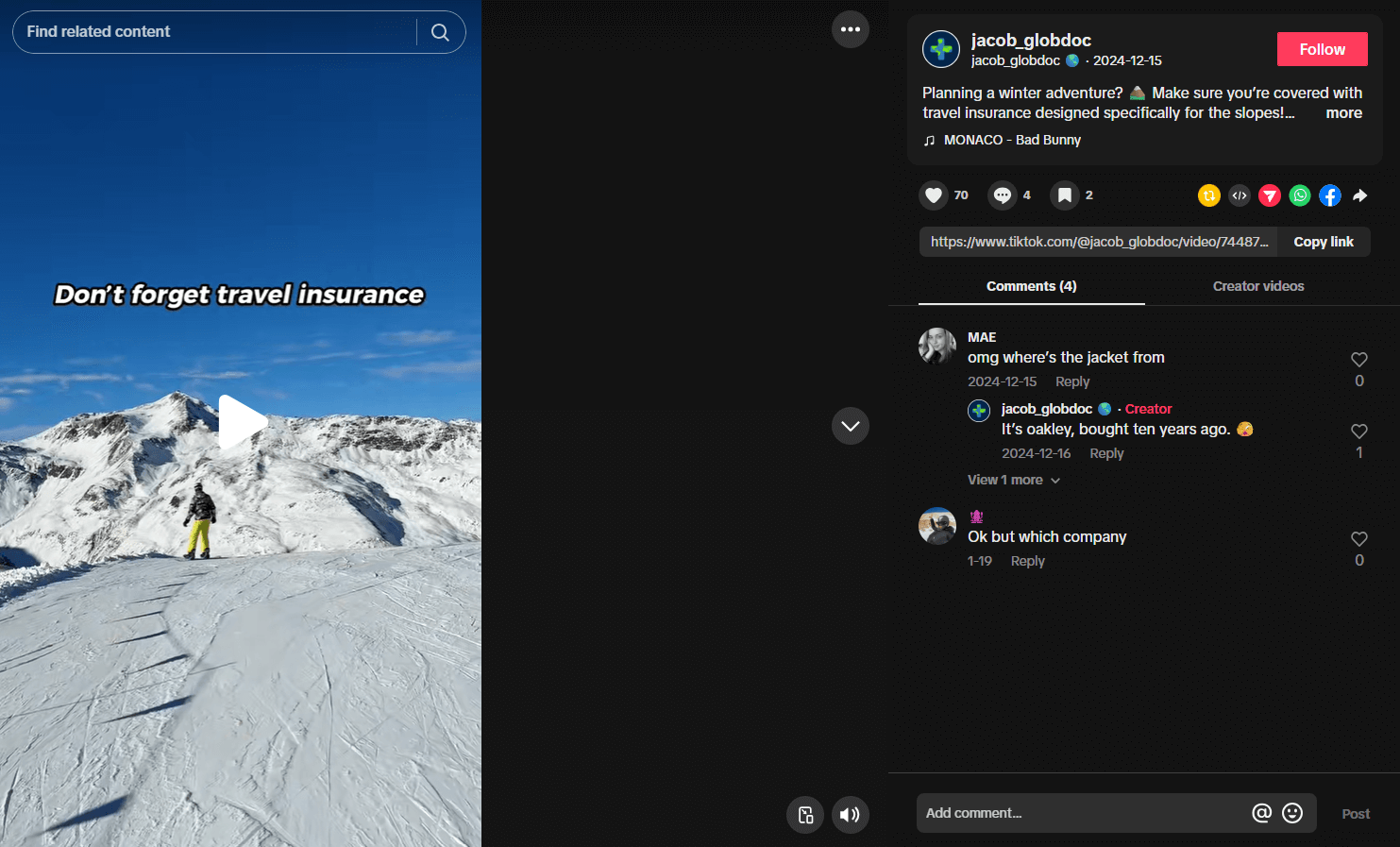1400x847 pixels.
Task: Share the video to Facebook
Action: (1330, 195)
